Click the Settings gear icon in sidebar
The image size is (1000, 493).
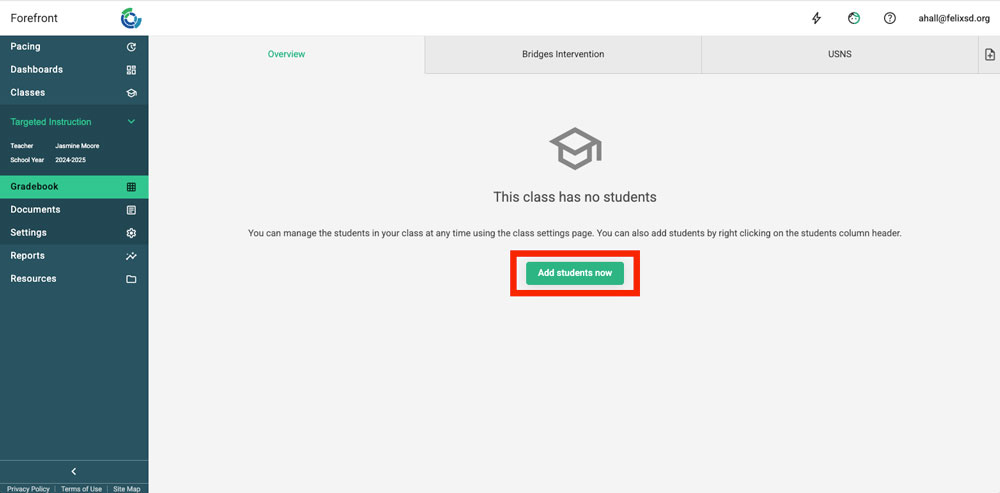[x=131, y=233]
